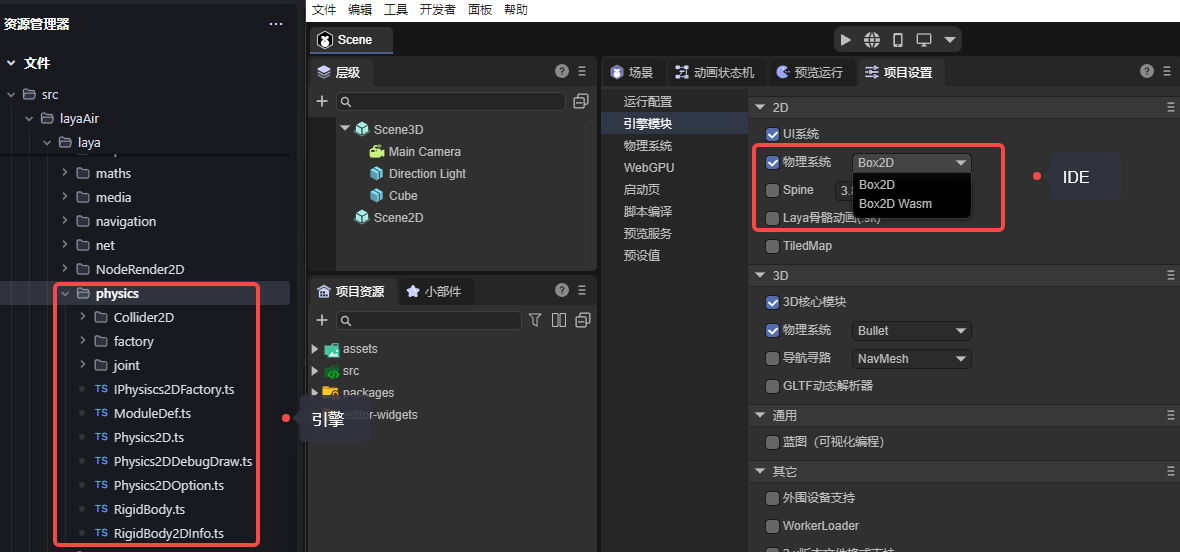The width and height of the screenshot is (1180, 552).
Task: Switch to the 动画状态机 tab
Action: [717, 72]
